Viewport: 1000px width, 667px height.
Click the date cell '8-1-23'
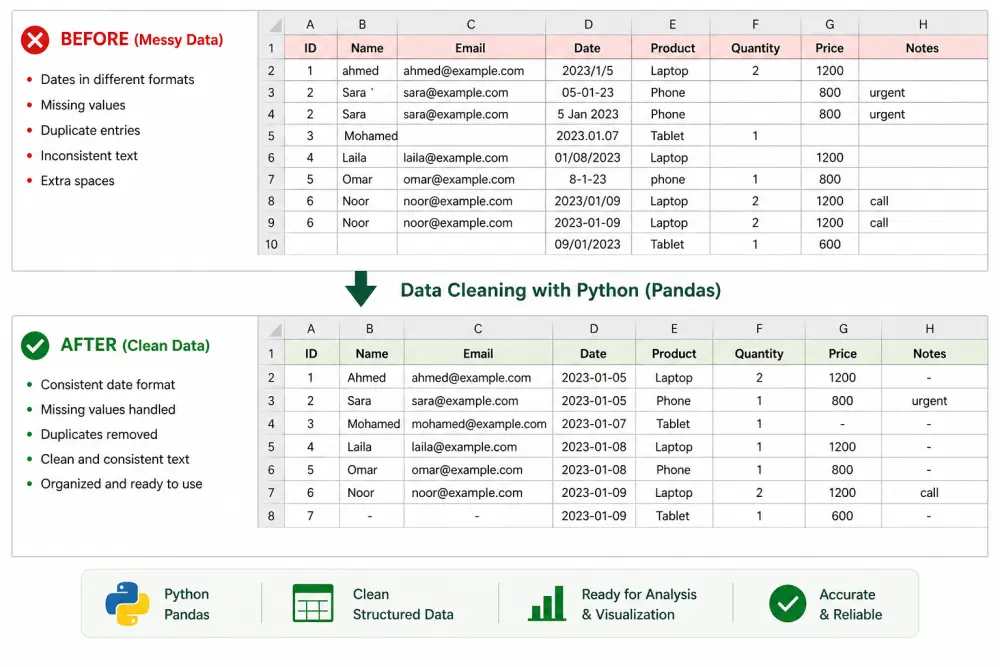pyautogui.click(x=587, y=179)
